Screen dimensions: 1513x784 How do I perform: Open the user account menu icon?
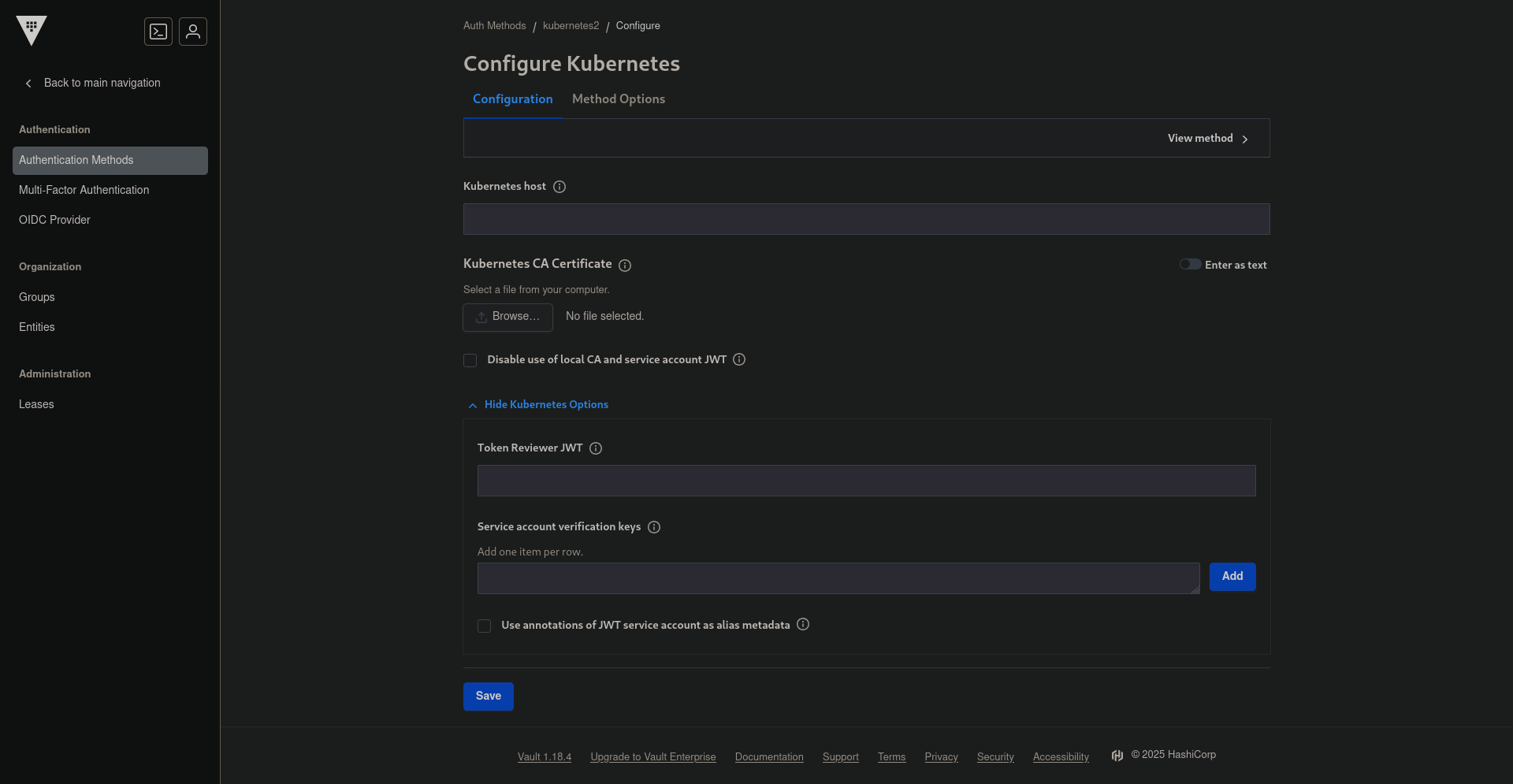click(193, 32)
